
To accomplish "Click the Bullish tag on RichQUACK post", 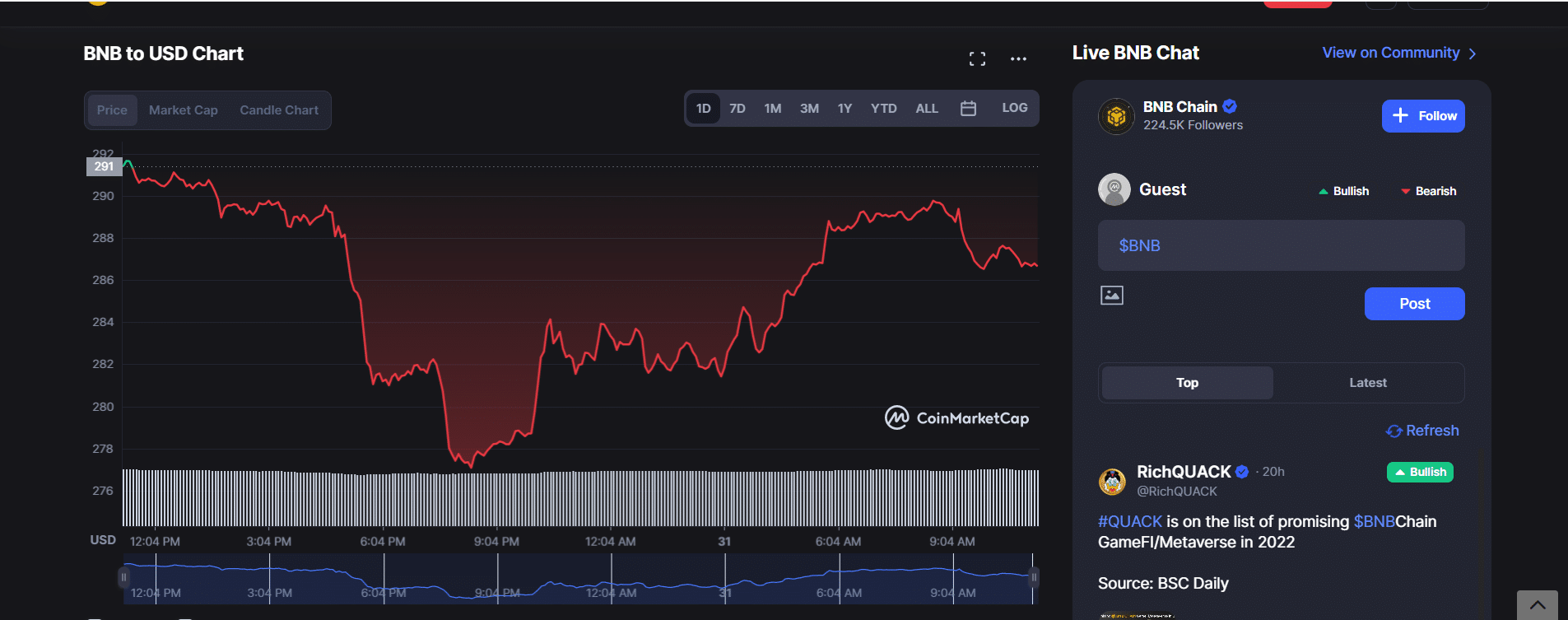I will [1420, 472].
